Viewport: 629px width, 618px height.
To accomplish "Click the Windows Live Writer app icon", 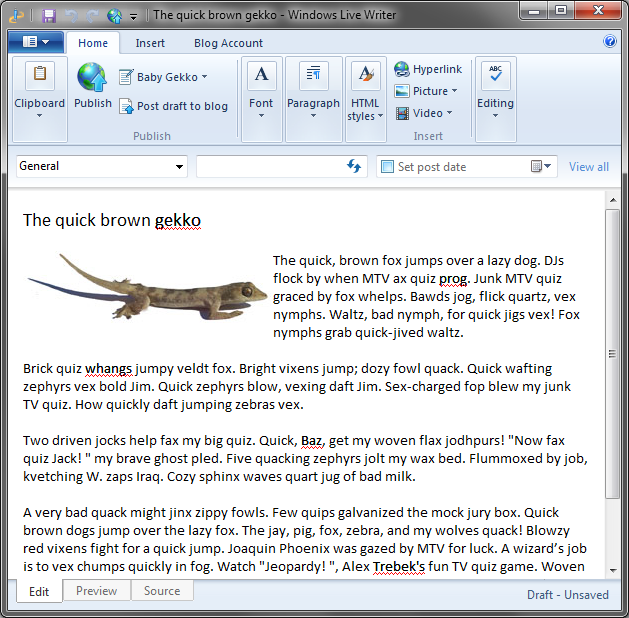I will point(17,16).
